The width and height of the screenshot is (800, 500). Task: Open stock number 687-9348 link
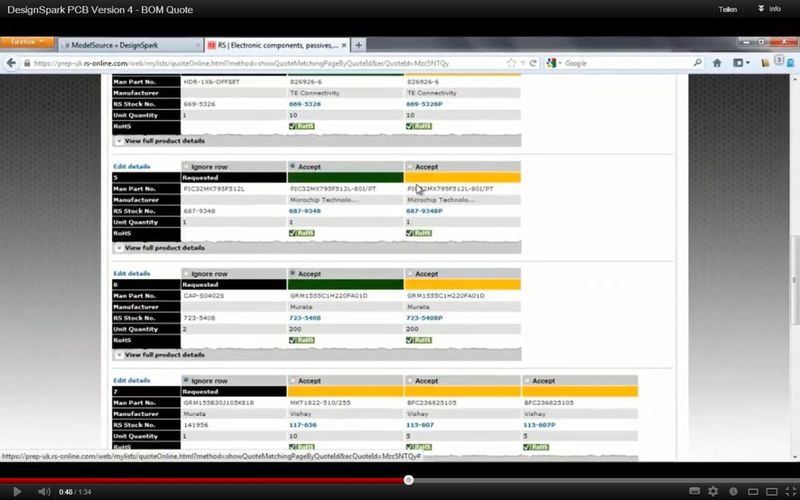305,211
